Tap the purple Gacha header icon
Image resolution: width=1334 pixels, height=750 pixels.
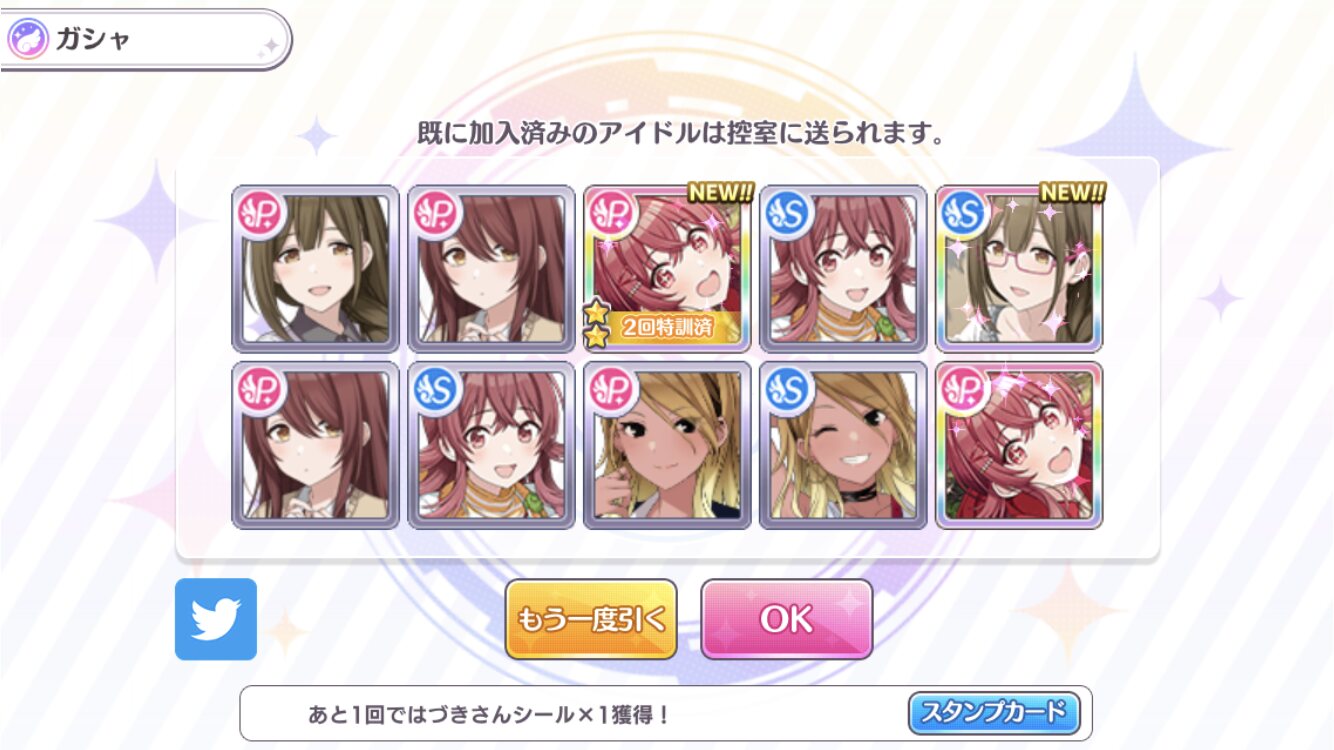click(x=26, y=41)
